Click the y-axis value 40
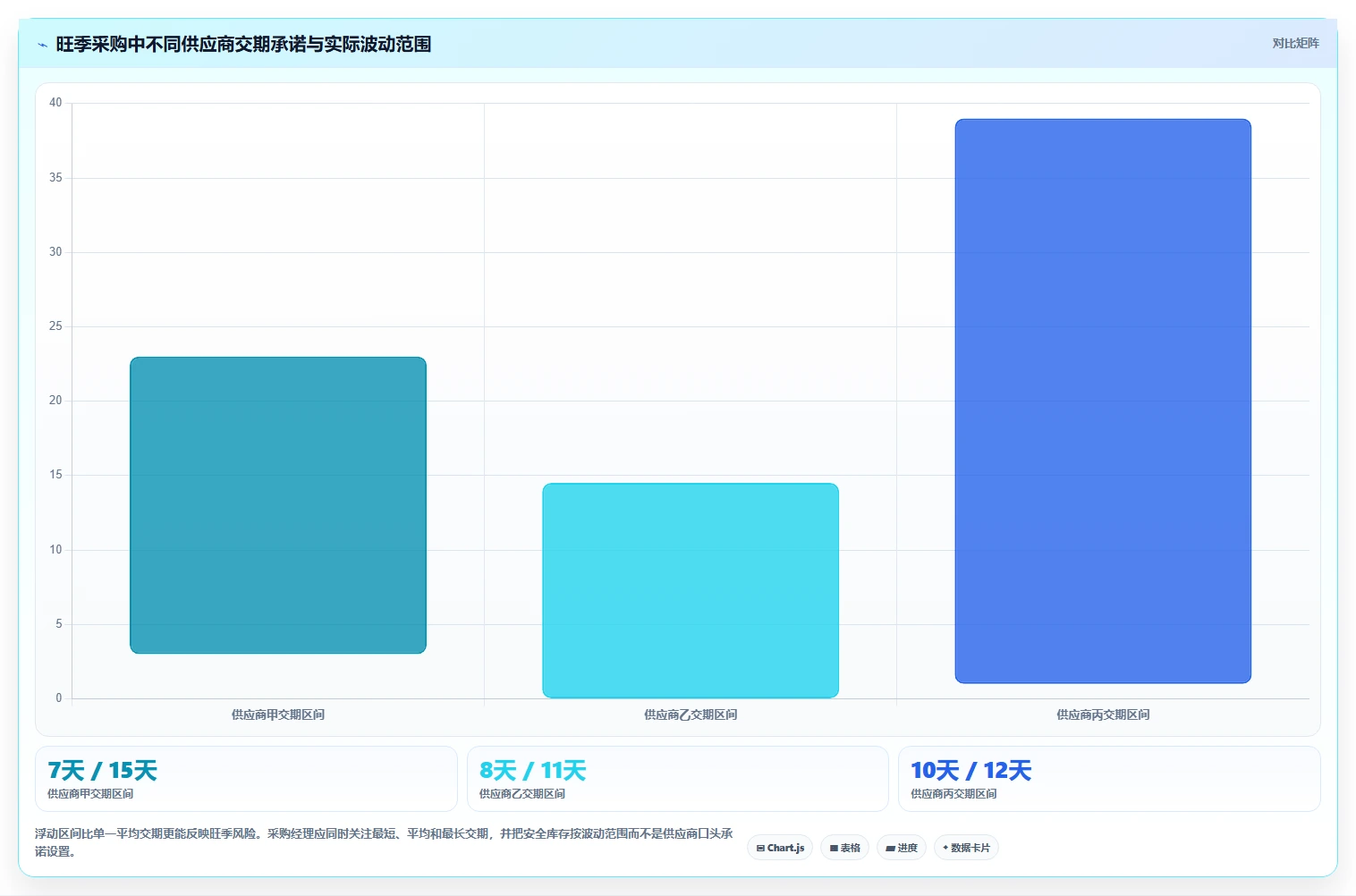The image size is (1356, 896). click(x=55, y=103)
